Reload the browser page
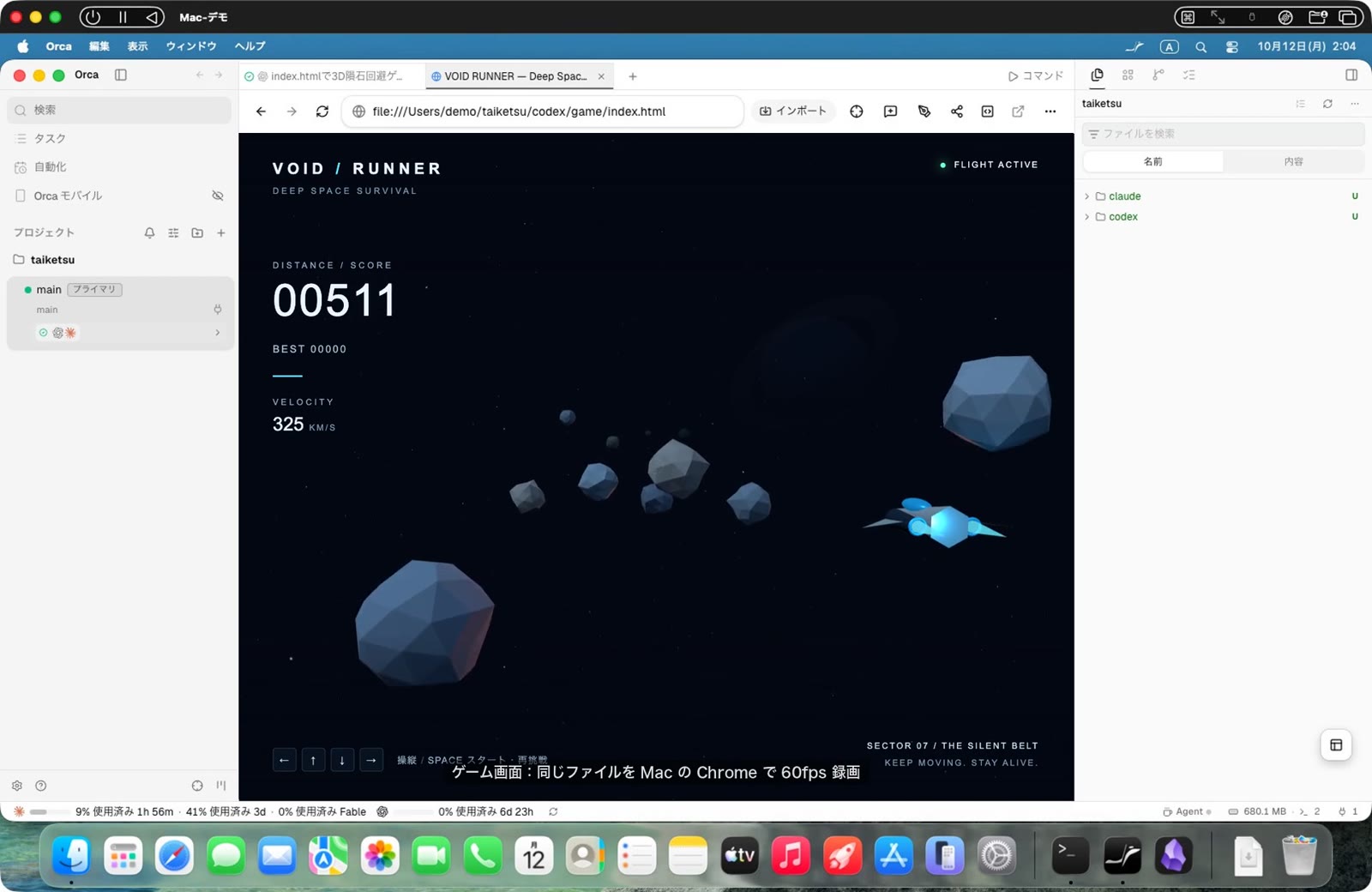Screen dimensions: 1372x892 (x=322, y=111)
